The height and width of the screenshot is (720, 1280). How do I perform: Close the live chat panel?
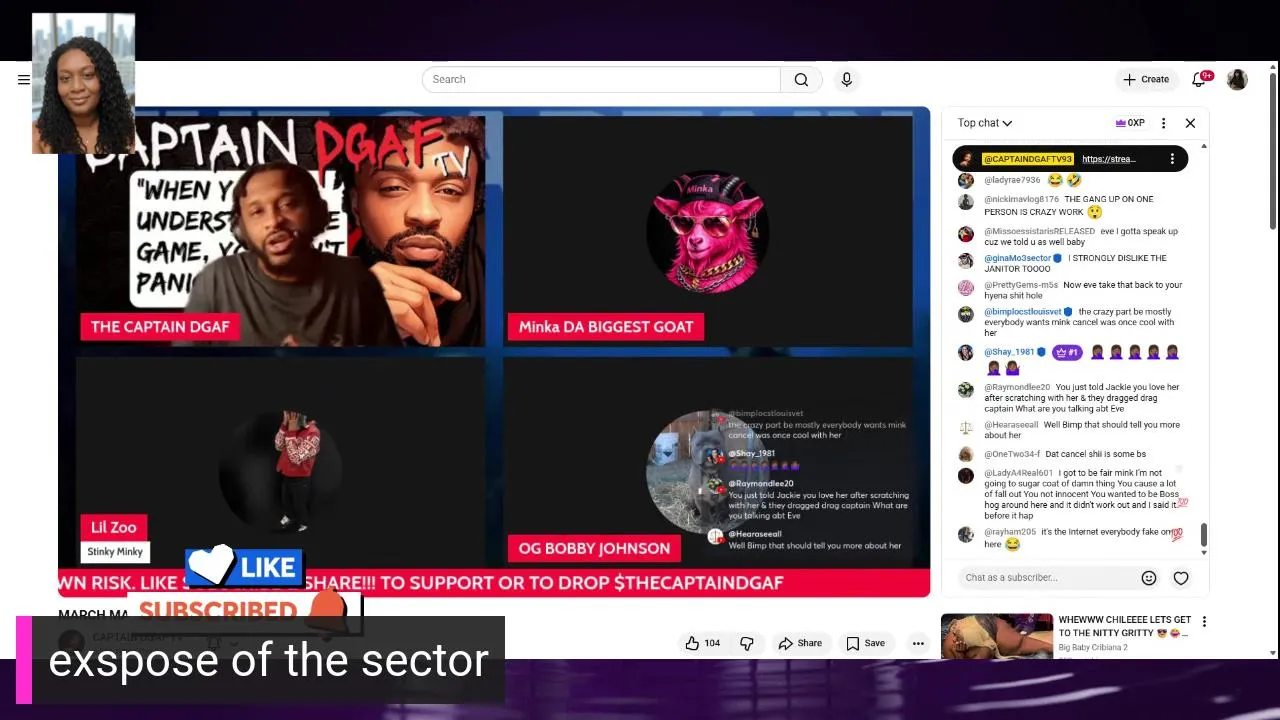[x=1190, y=123]
